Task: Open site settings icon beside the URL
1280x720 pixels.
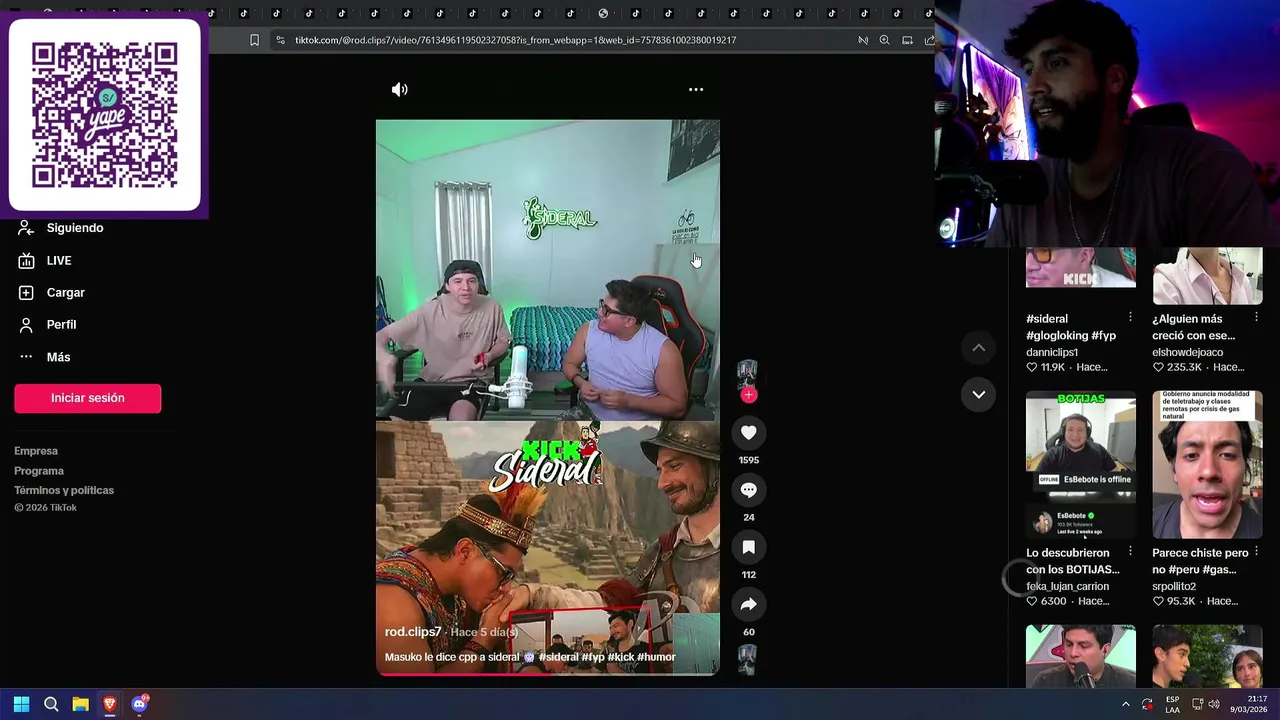Action: pyautogui.click(x=280, y=40)
